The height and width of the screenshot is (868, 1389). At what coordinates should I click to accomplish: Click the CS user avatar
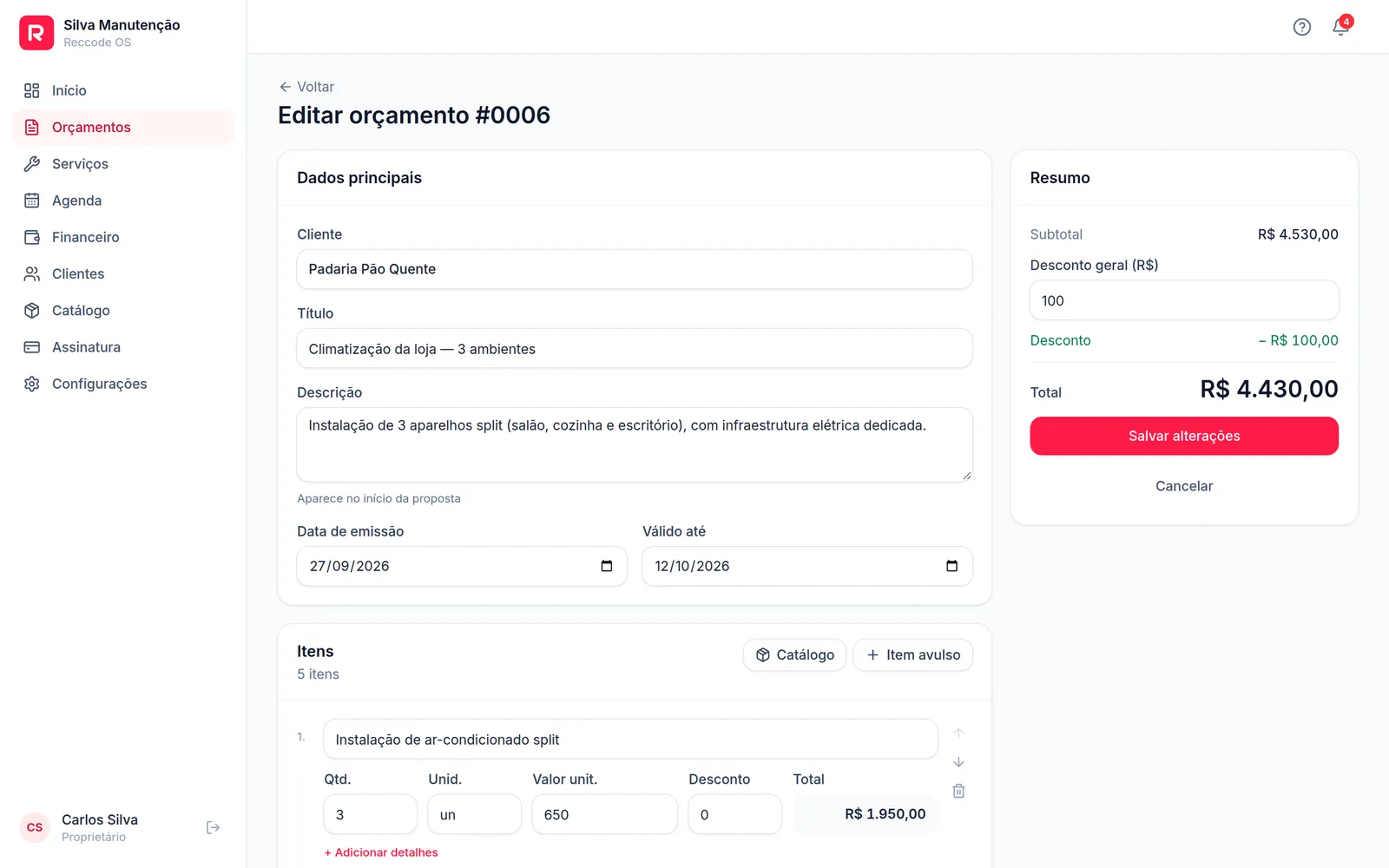tap(35, 827)
